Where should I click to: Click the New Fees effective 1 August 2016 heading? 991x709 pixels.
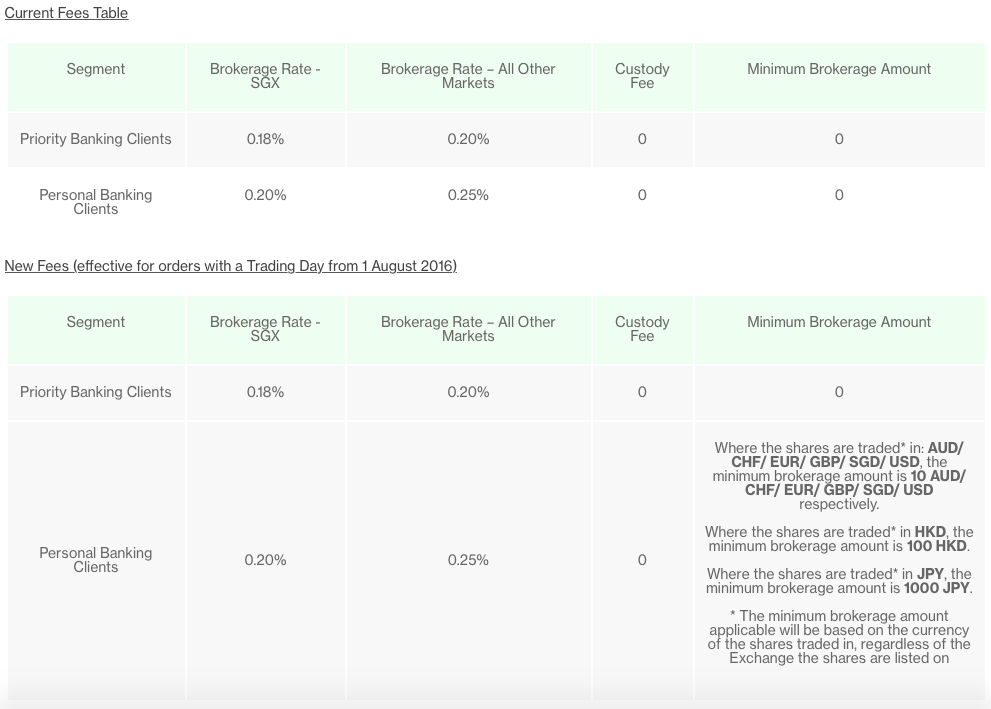pyautogui.click(x=231, y=265)
